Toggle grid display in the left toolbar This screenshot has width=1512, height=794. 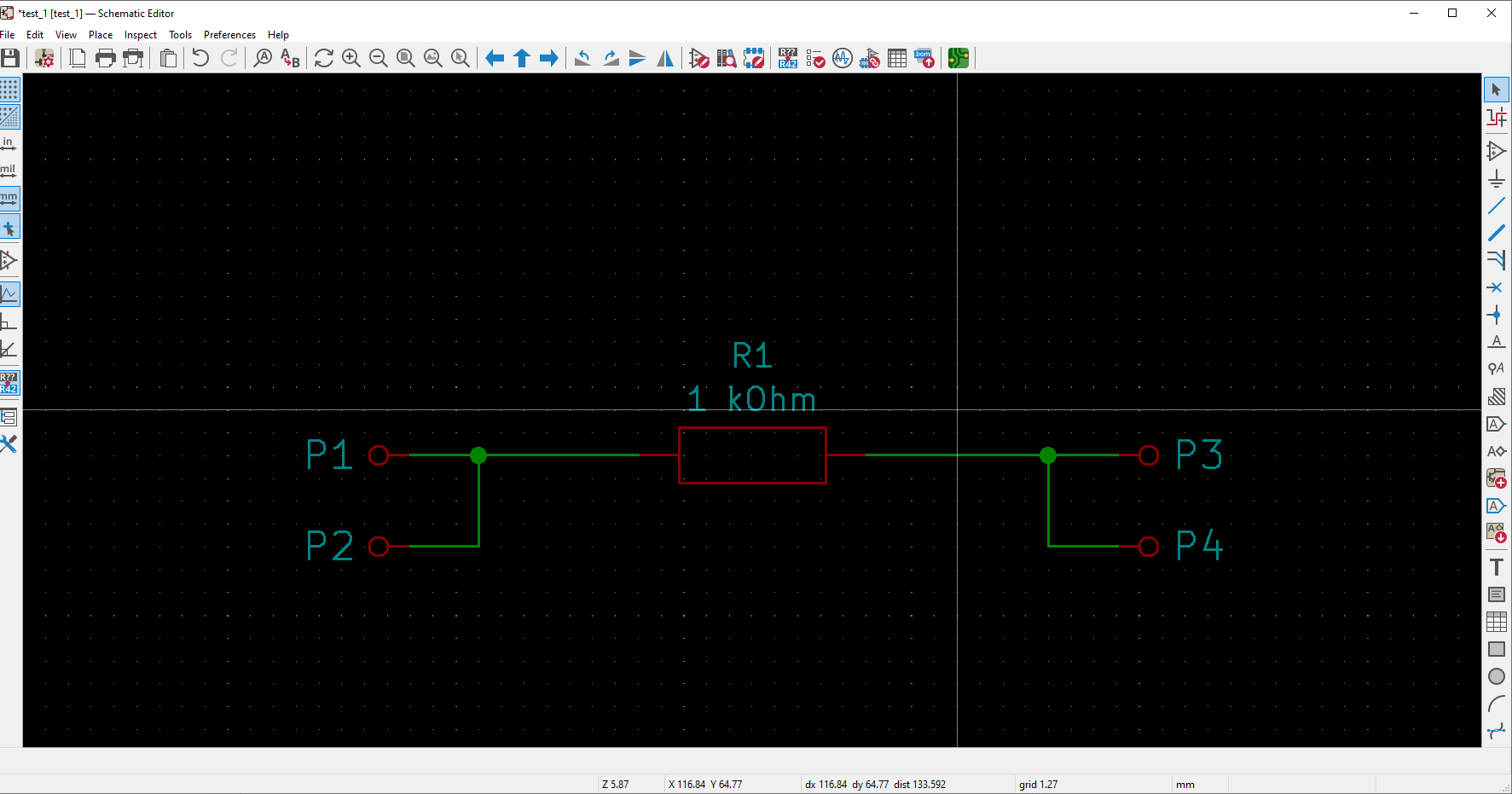point(9,90)
